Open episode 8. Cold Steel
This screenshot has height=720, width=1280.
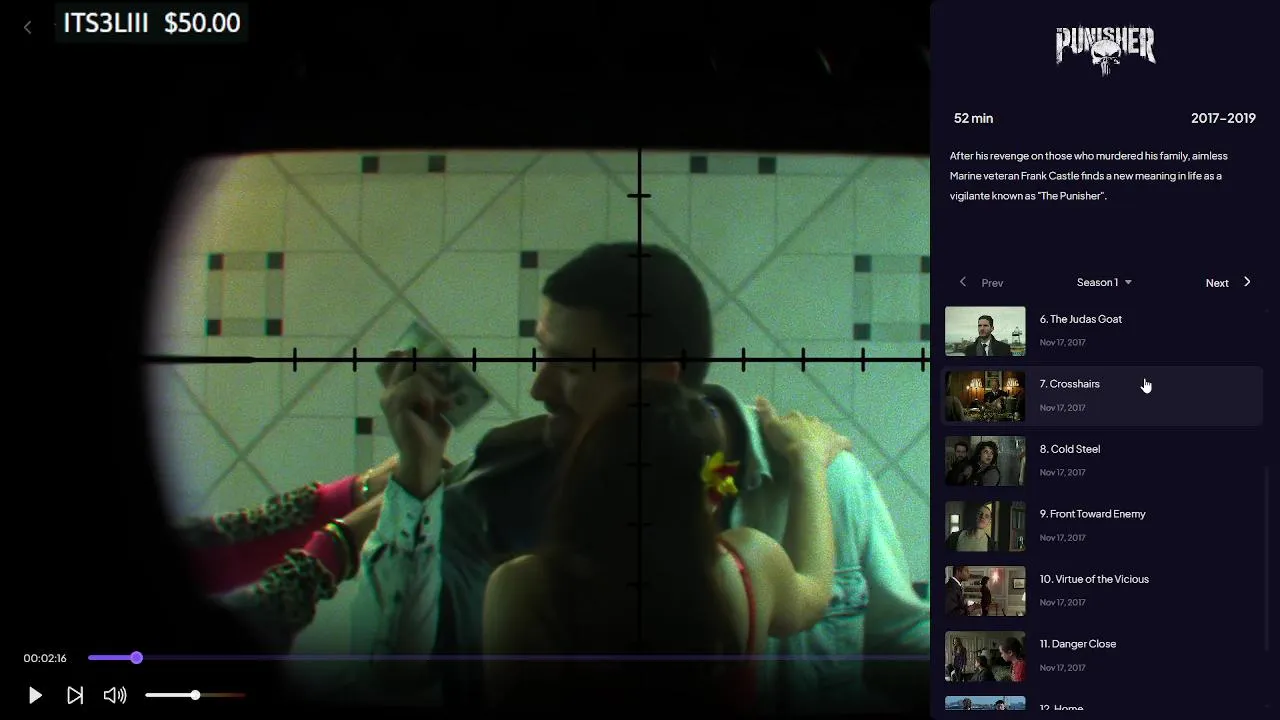click(1104, 460)
